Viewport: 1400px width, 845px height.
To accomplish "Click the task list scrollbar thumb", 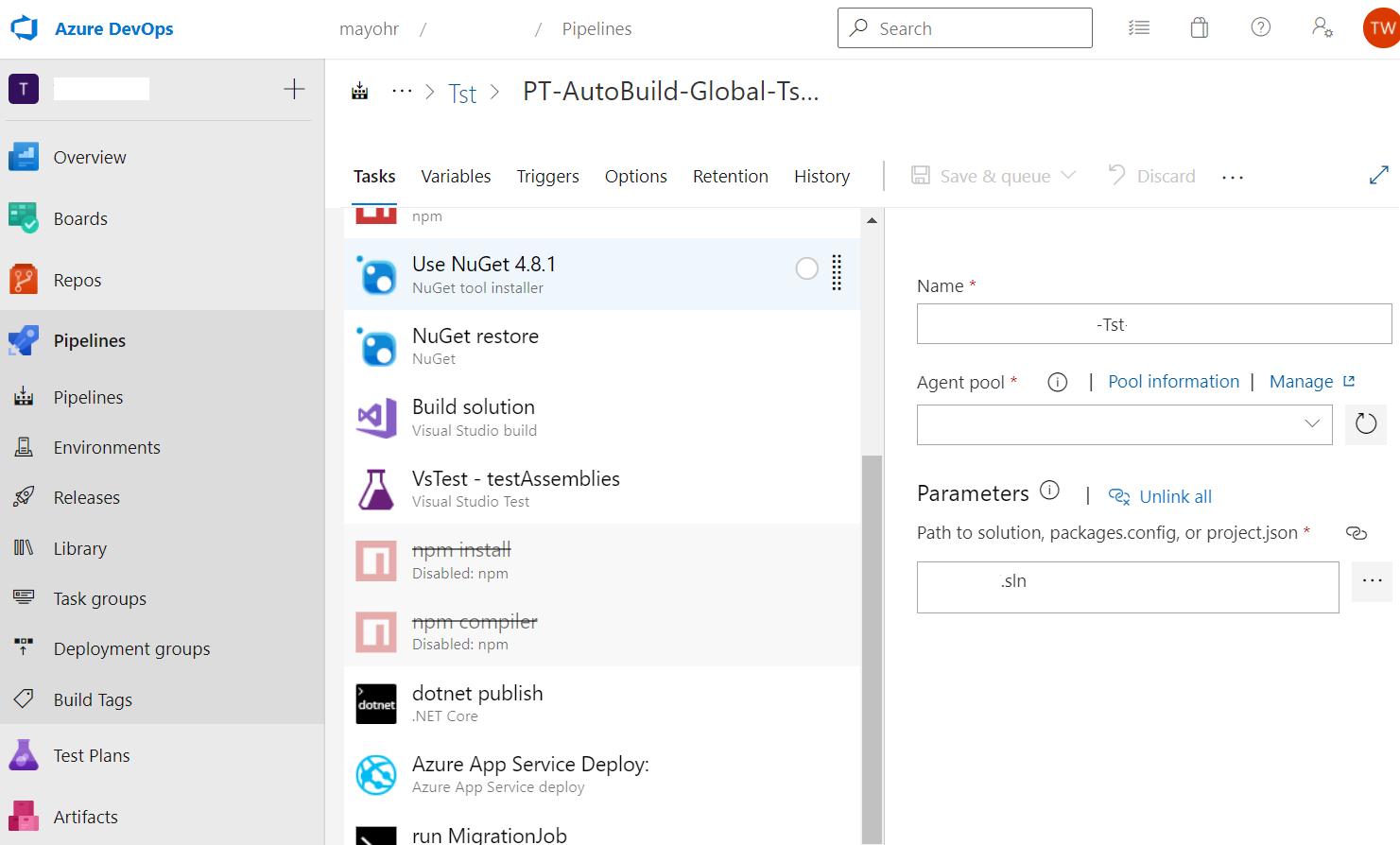I will click(x=872, y=649).
